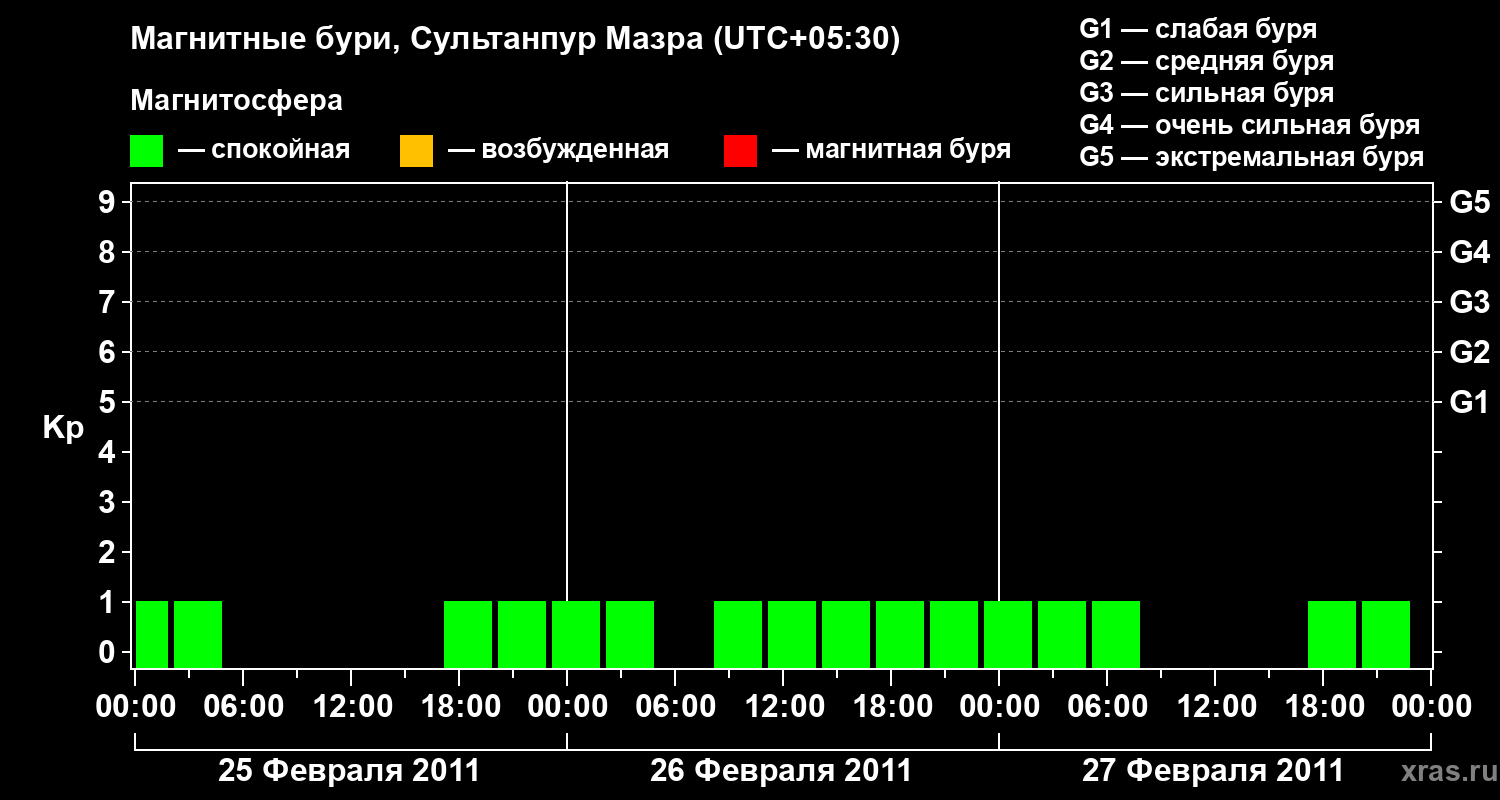Image resolution: width=1500 pixels, height=800 pixels.
Task: Click the '— магнитная буря' legend label
Action: (891, 150)
